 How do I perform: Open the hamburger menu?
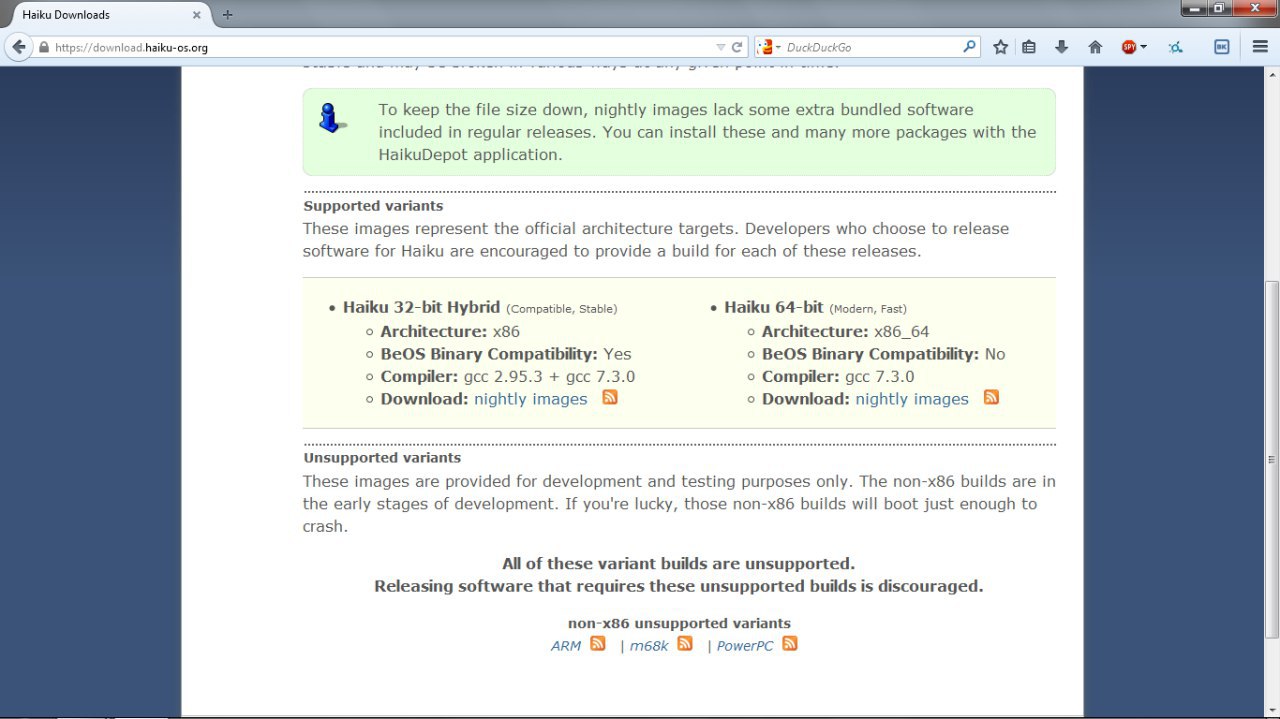tap(1260, 47)
